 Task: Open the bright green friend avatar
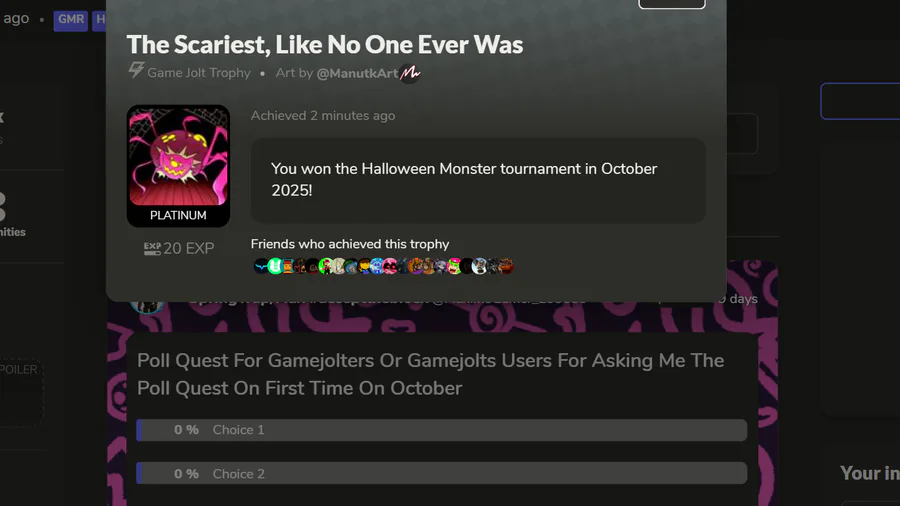275,266
